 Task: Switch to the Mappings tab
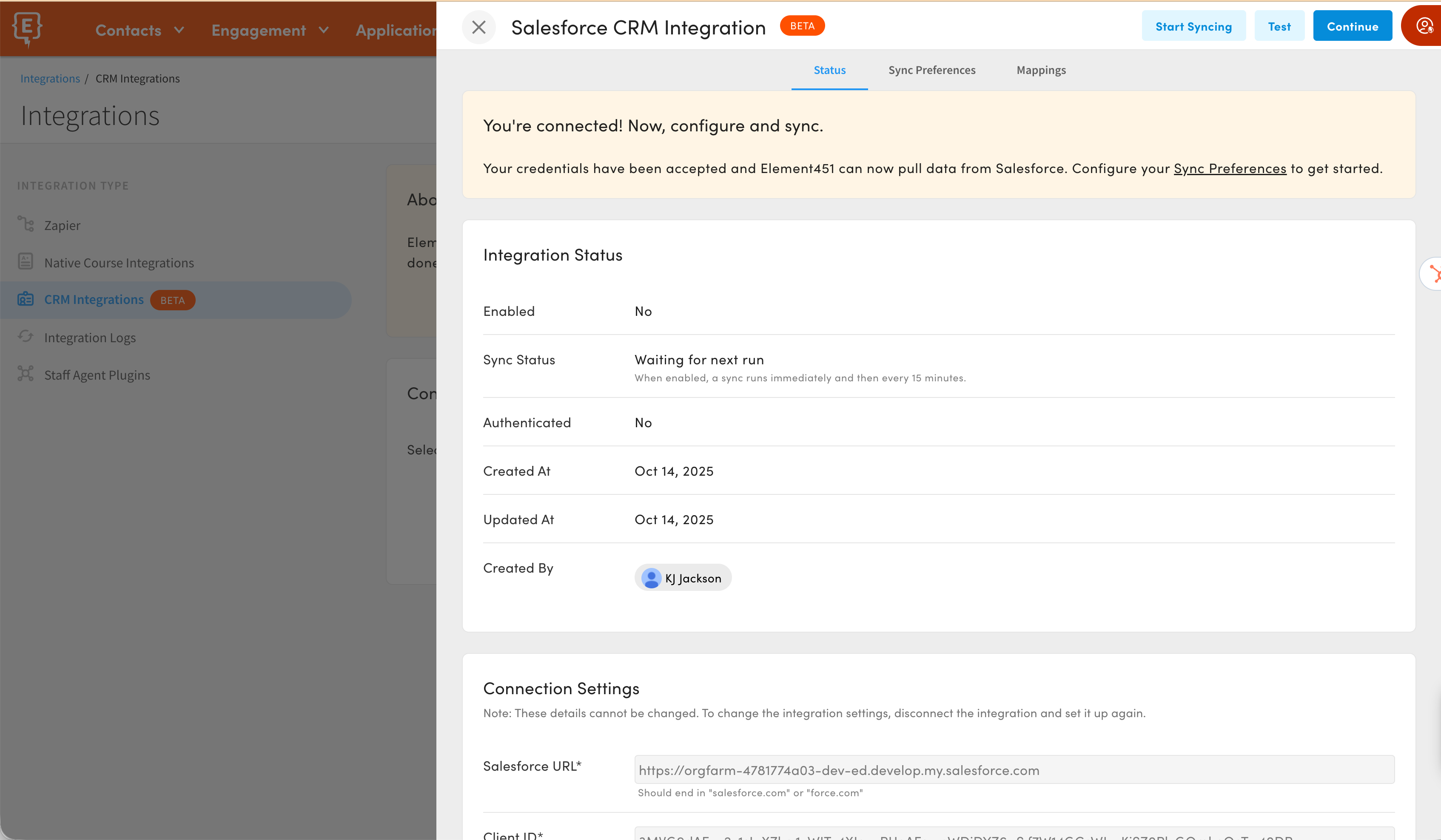pos(1041,70)
